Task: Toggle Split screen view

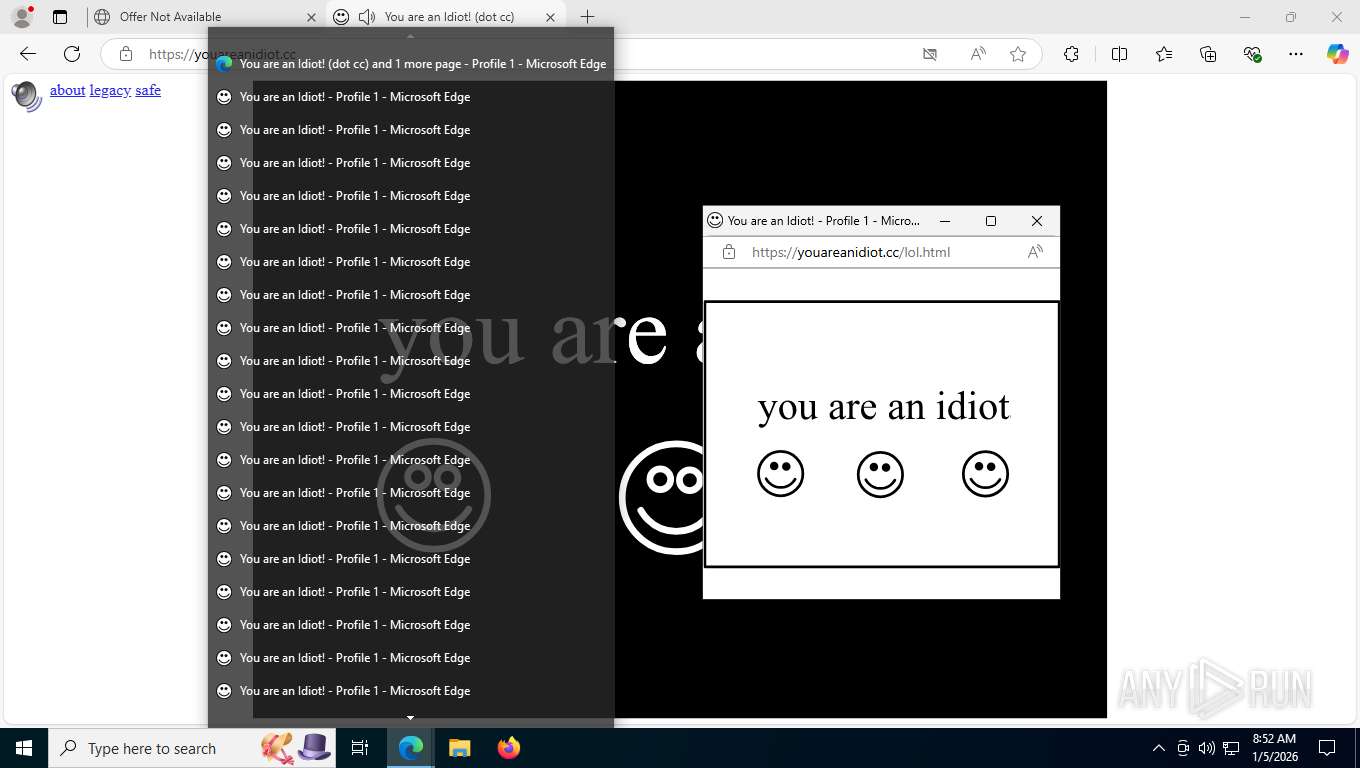Action: pyautogui.click(x=1119, y=54)
